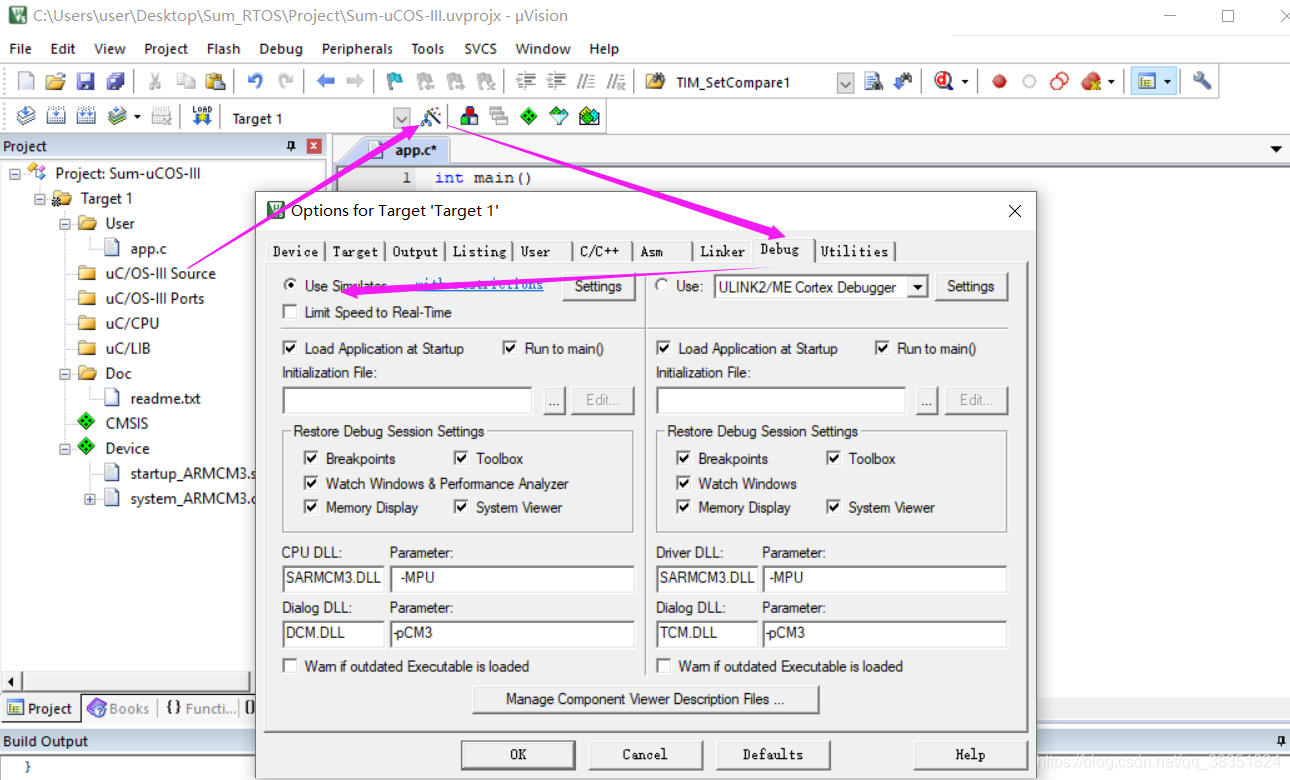Collapse the Project: Sum-uCOS-III tree node
Screen dimensions: 1290x780
(x=16, y=173)
